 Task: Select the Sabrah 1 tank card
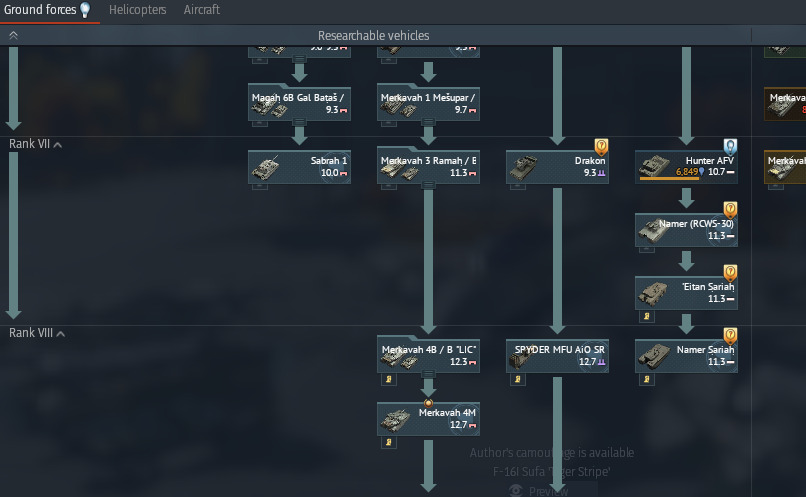click(299, 167)
